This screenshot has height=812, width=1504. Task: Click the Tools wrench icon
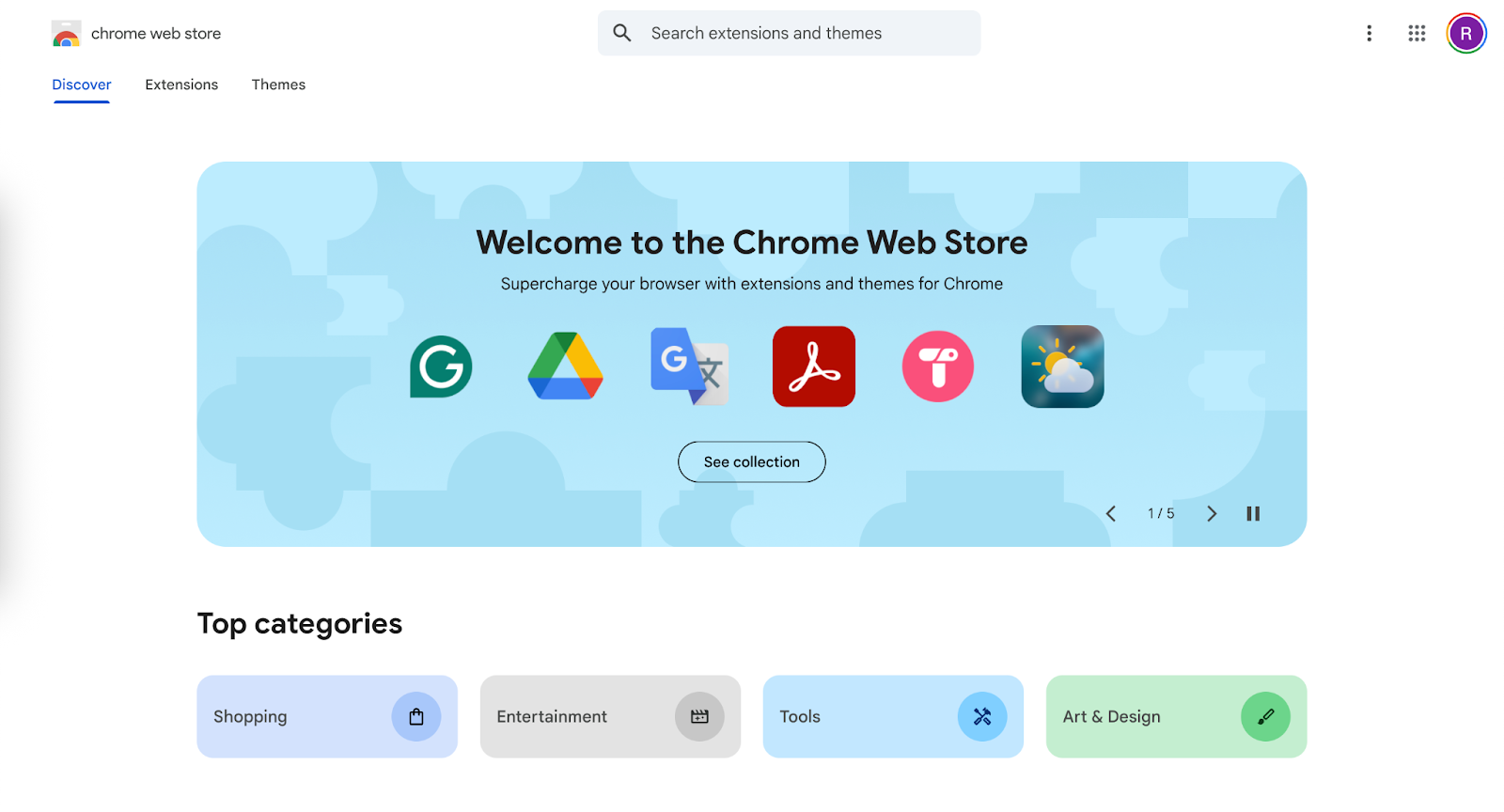pyautogui.click(x=982, y=717)
